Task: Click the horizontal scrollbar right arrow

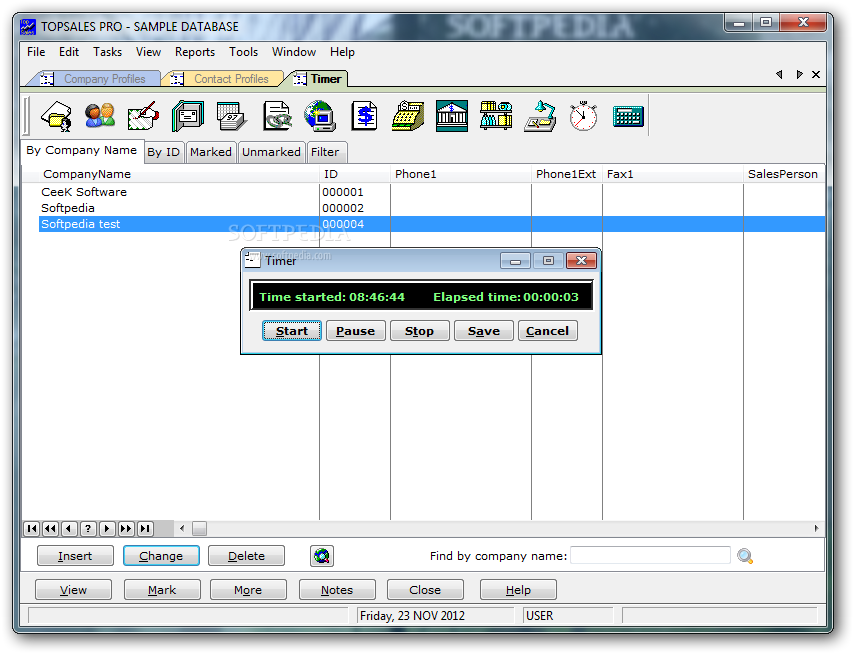Action: 816,528
